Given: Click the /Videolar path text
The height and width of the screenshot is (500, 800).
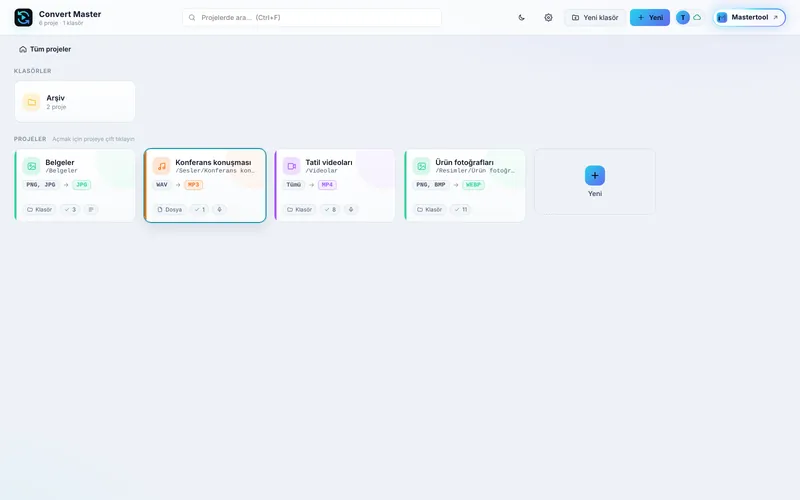Looking at the screenshot, I should 321,170.
